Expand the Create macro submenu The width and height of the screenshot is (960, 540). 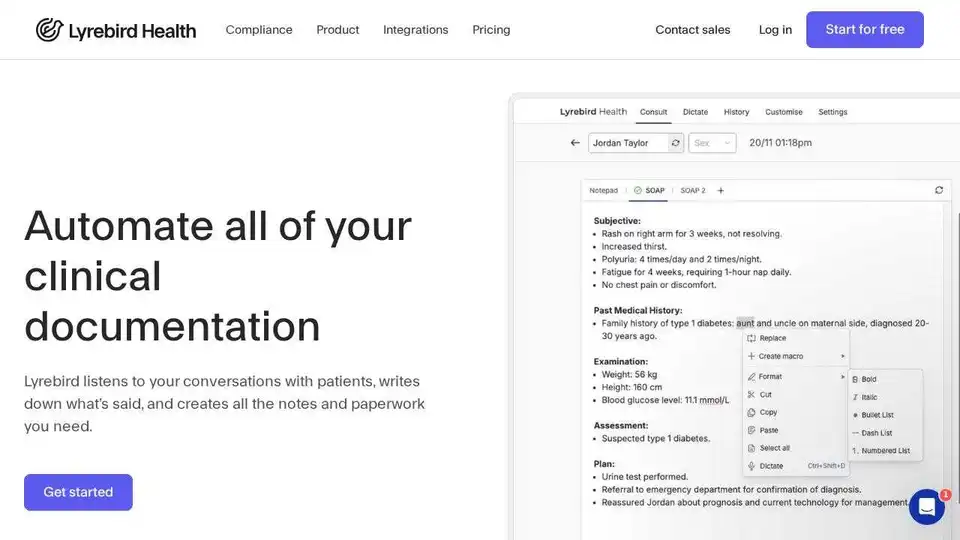(x=795, y=356)
